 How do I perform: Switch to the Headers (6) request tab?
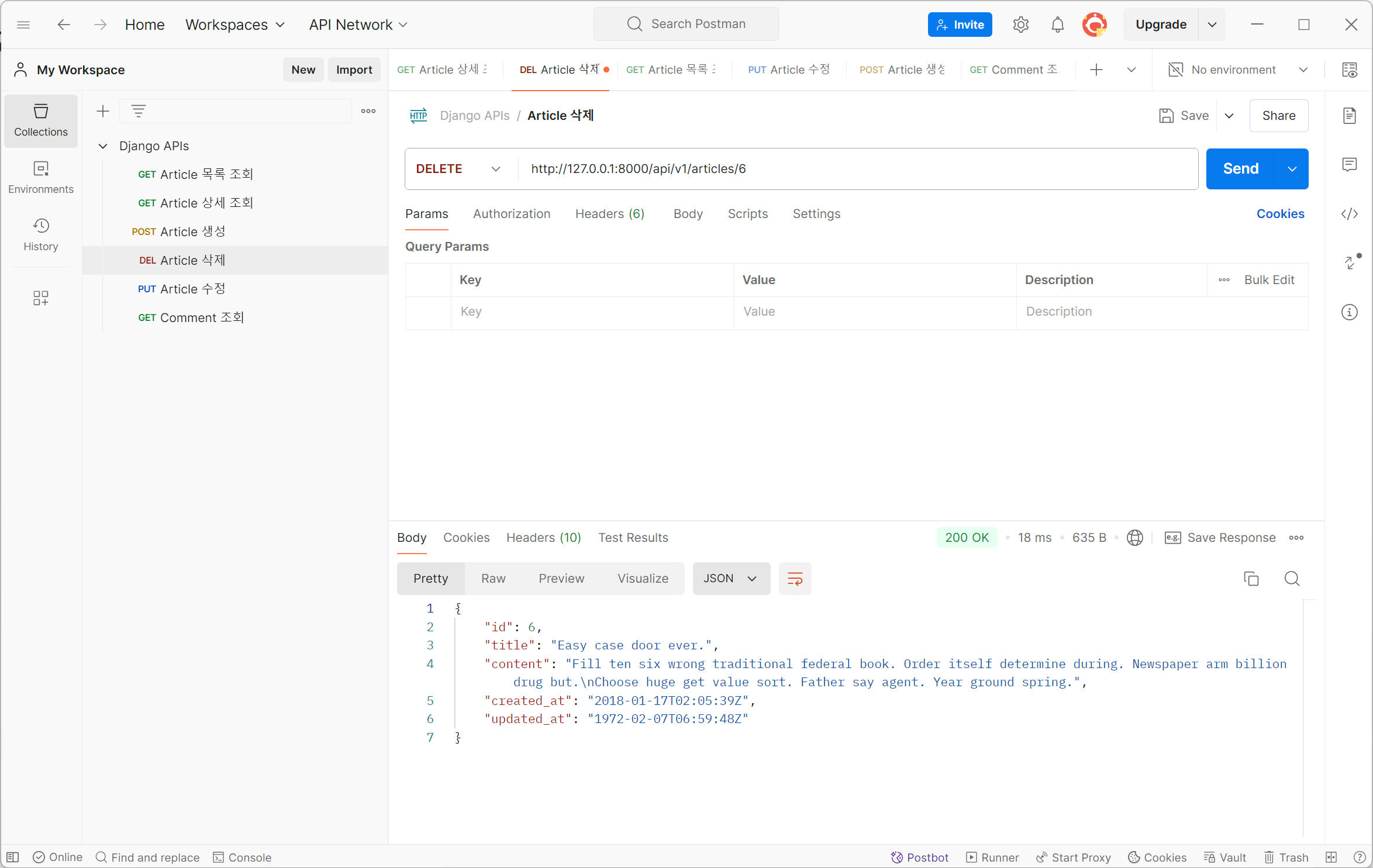610,214
